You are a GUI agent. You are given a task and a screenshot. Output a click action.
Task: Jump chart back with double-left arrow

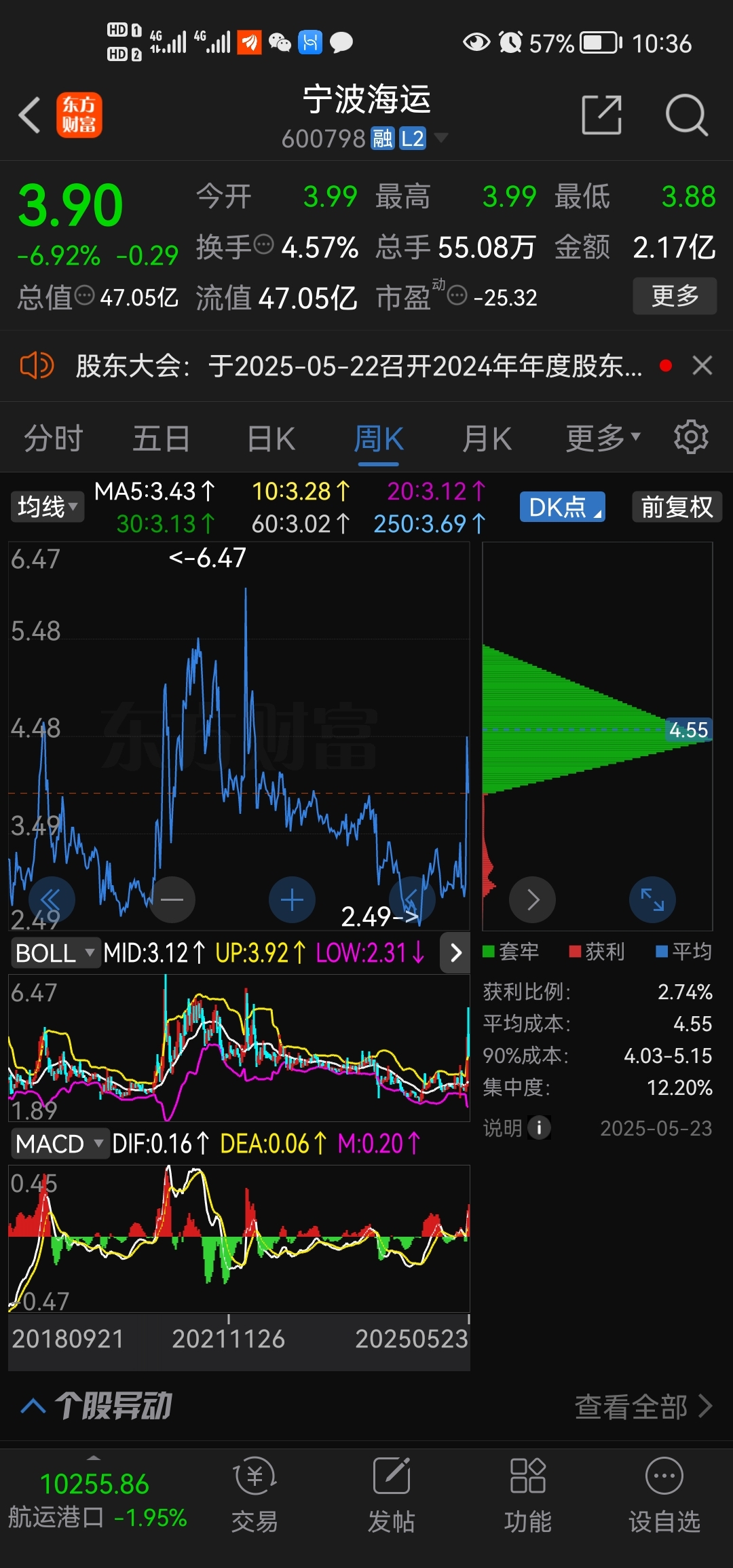point(51,900)
